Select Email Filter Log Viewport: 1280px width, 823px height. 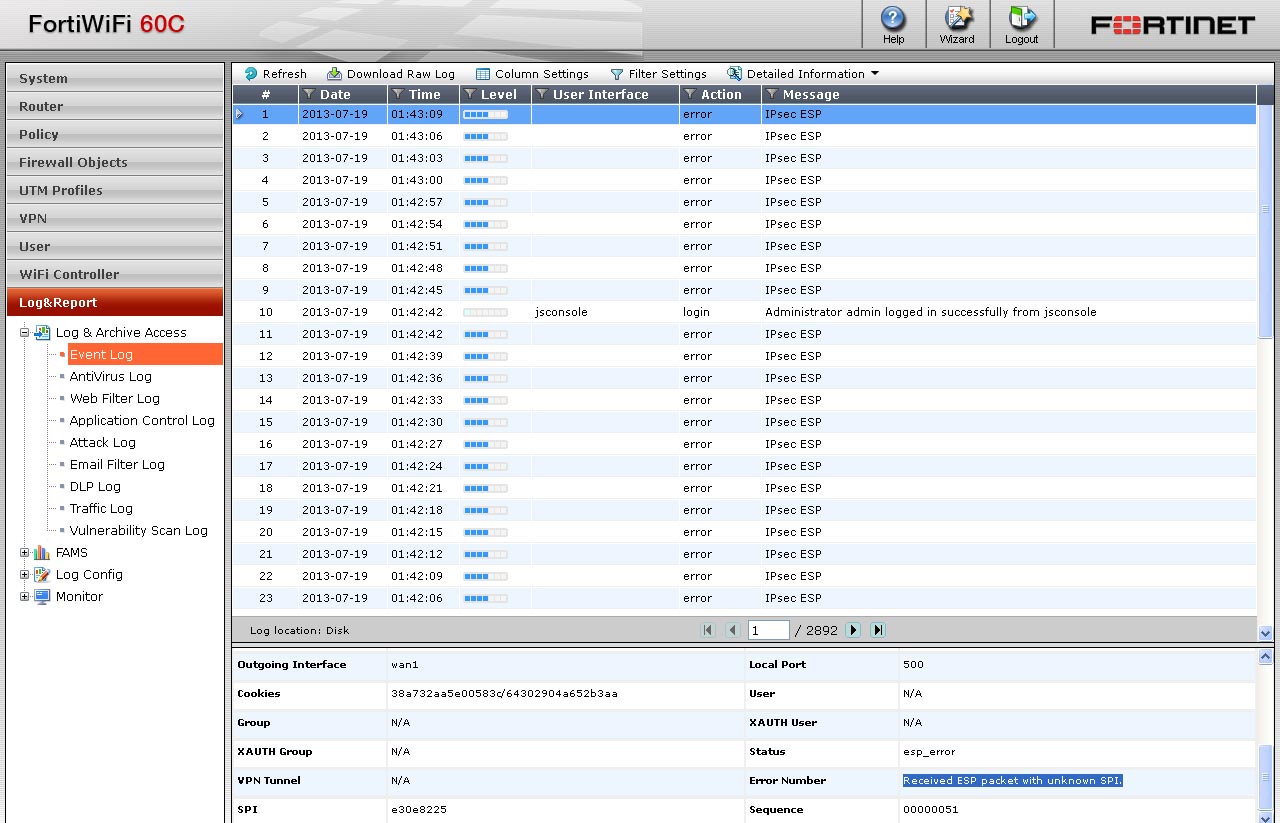pyautogui.click(x=117, y=465)
